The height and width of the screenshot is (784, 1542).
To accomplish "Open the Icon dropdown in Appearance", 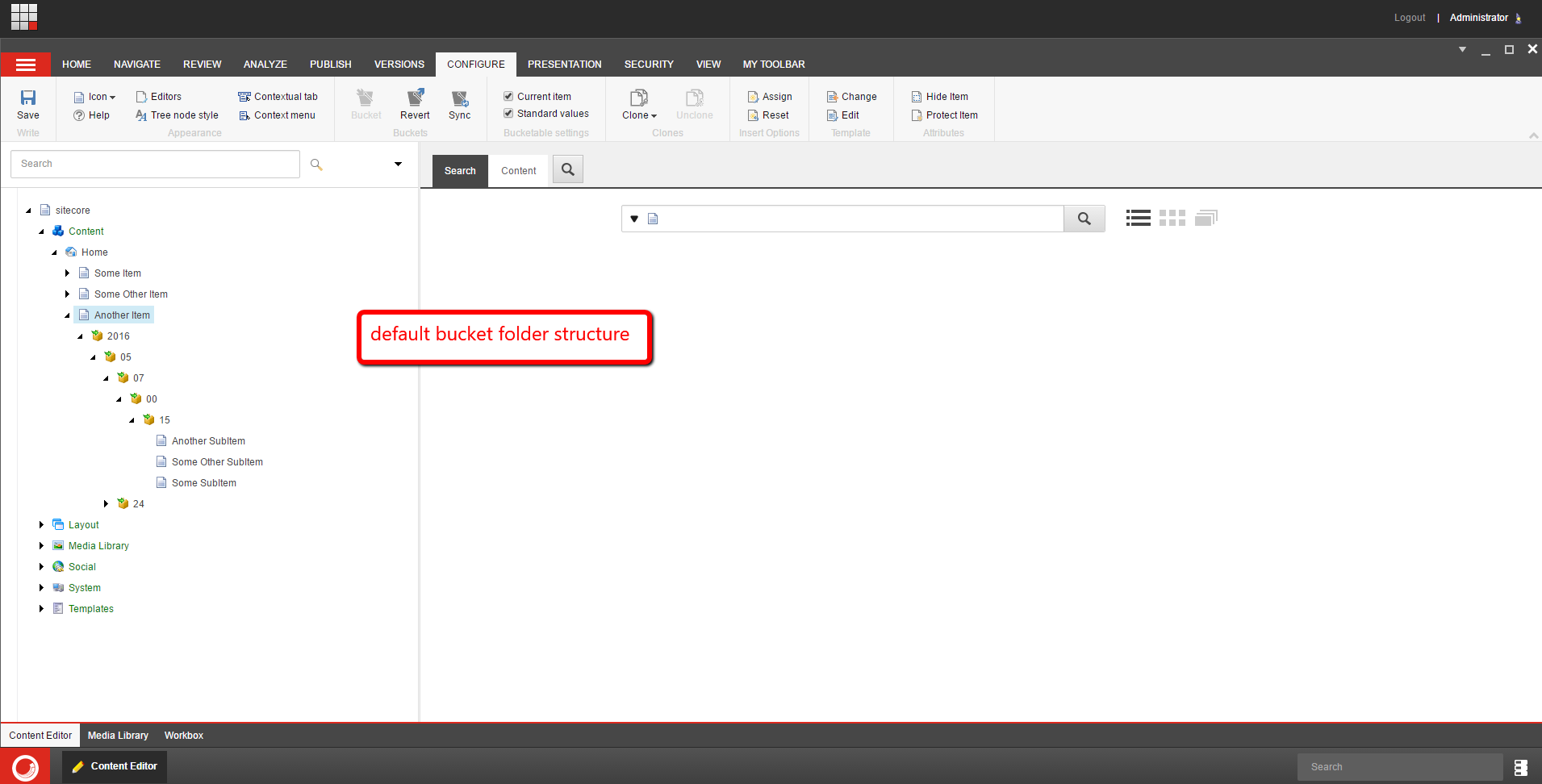I will point(95,97).
